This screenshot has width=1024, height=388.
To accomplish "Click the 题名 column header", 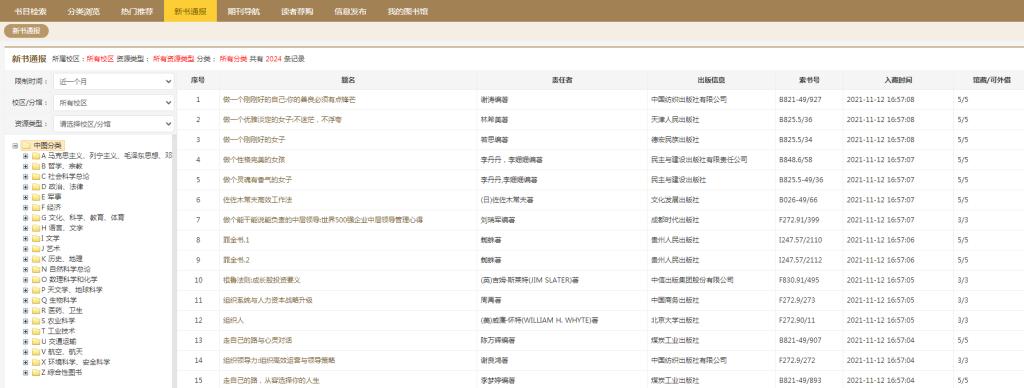I will click(x=348, y=80).
